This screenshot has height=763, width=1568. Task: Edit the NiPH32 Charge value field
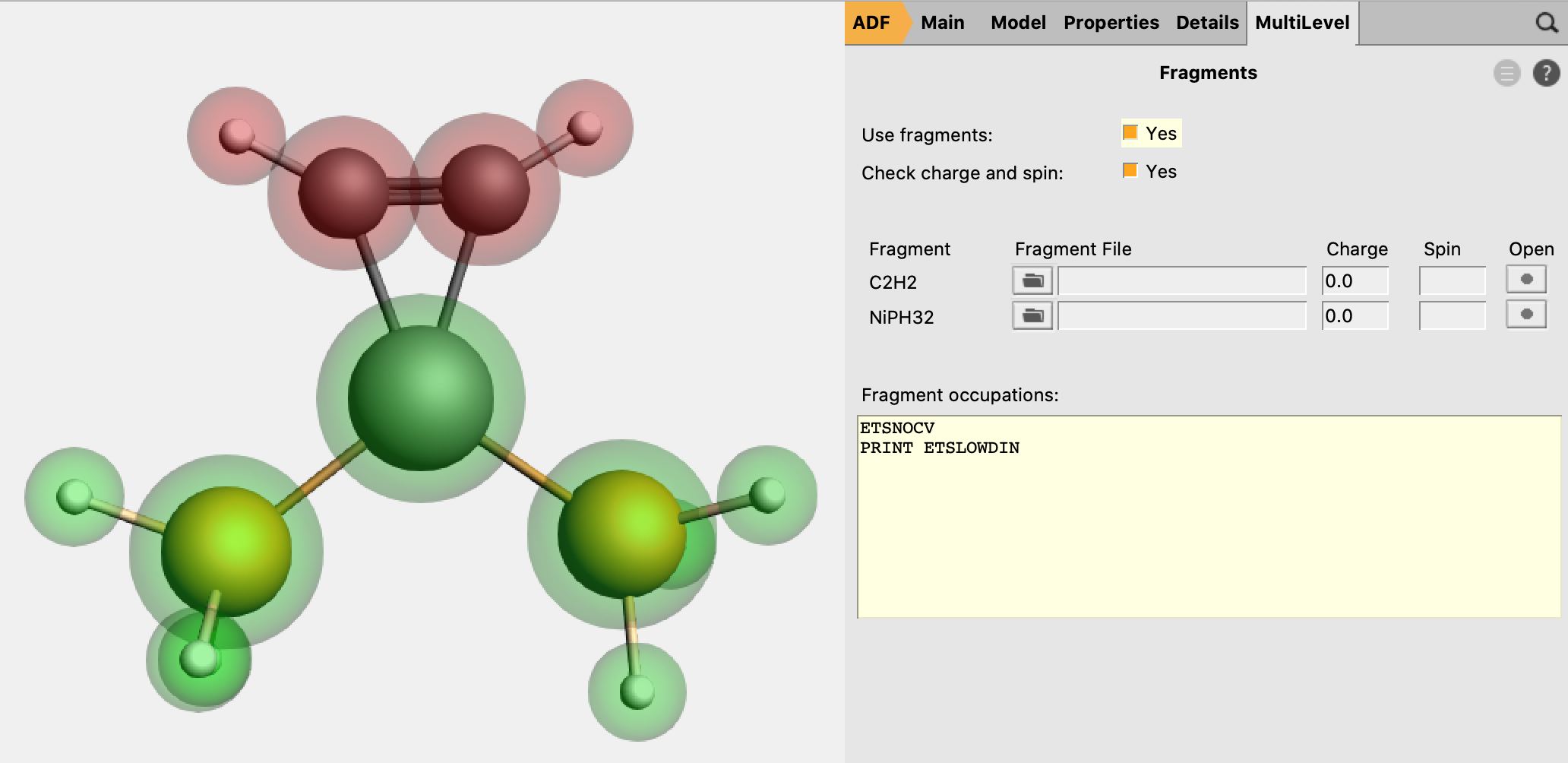1356,314
